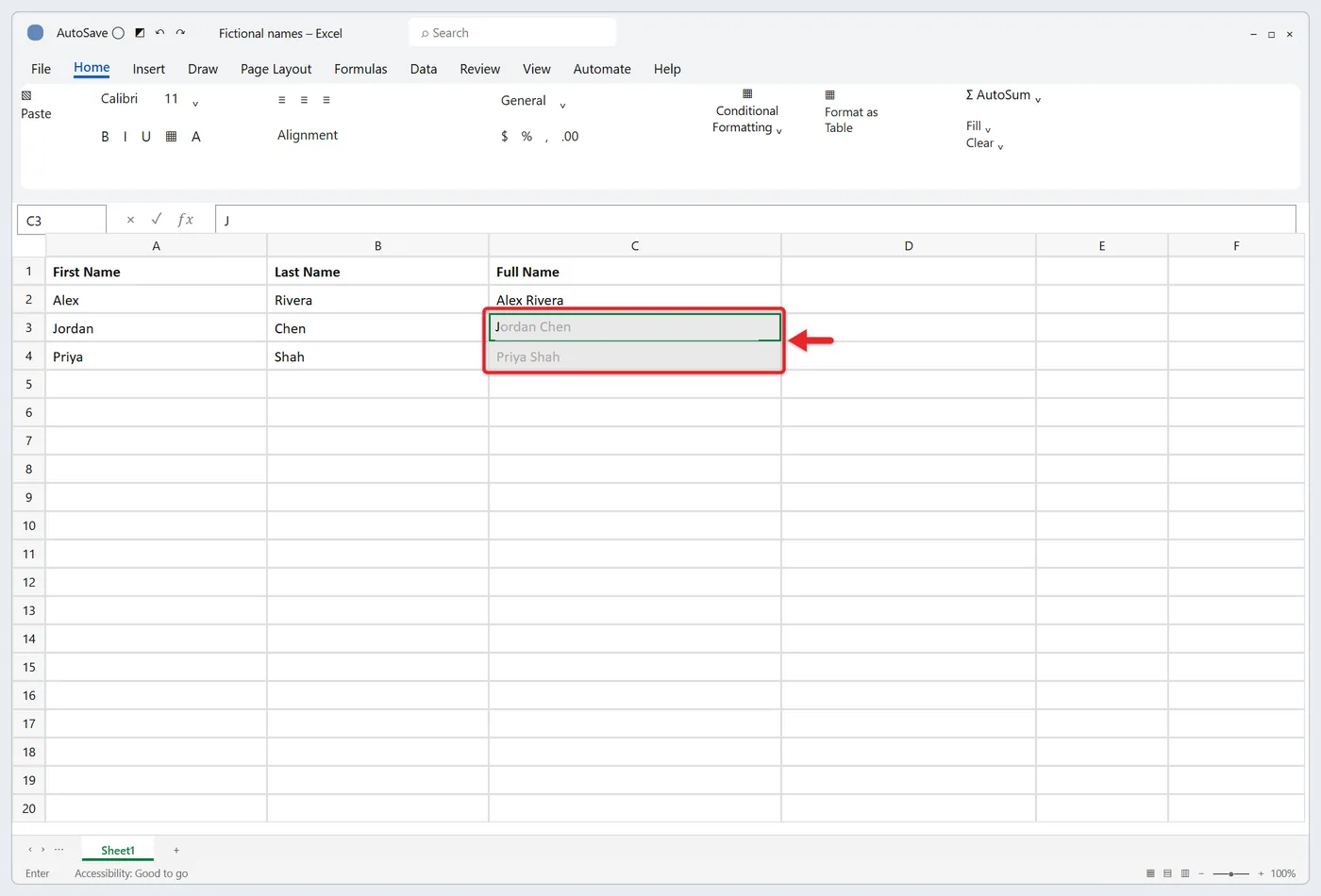Undo the last action
The width and height of the screenshot is (1321, 896).
[x=159, y=33]
